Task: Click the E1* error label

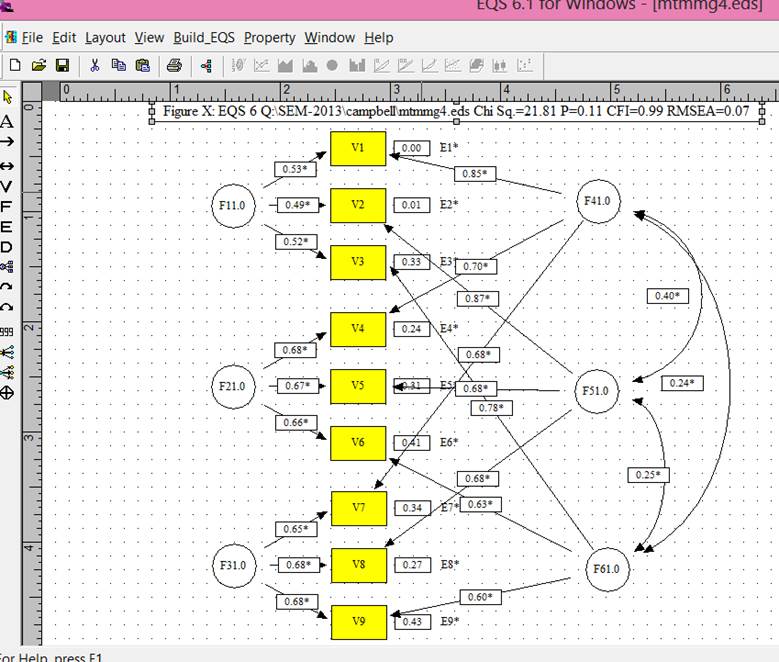Action: click(x=449, y=148)
